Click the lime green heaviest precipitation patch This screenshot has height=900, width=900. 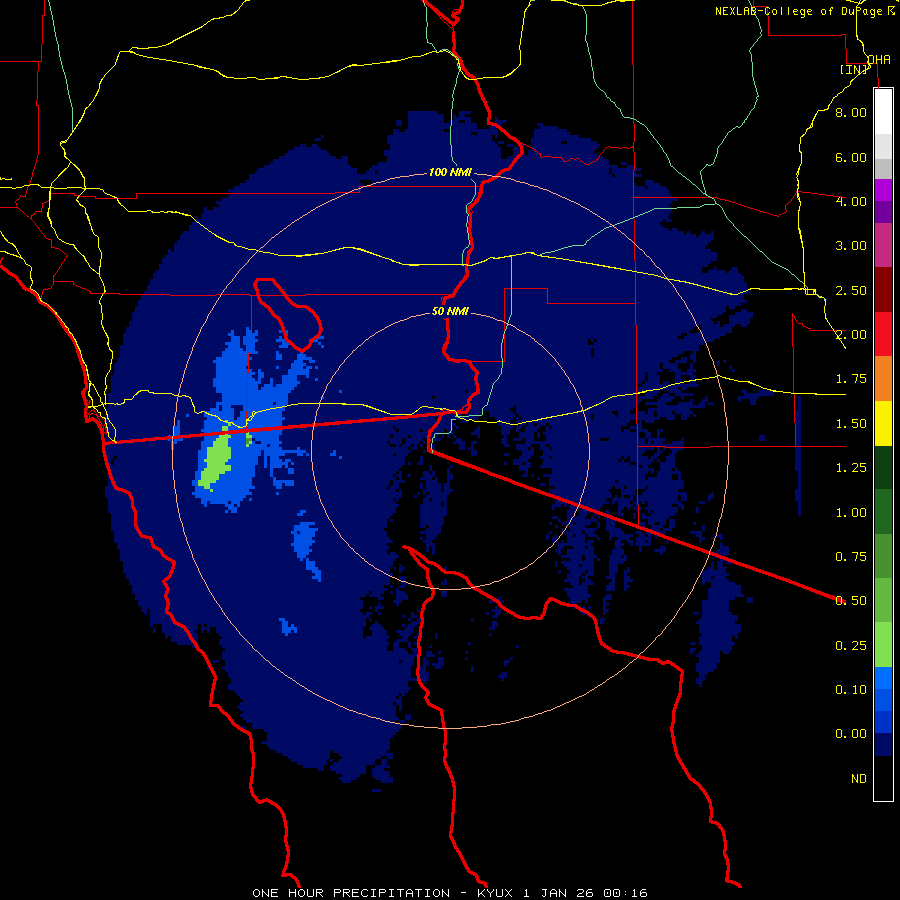216,461
